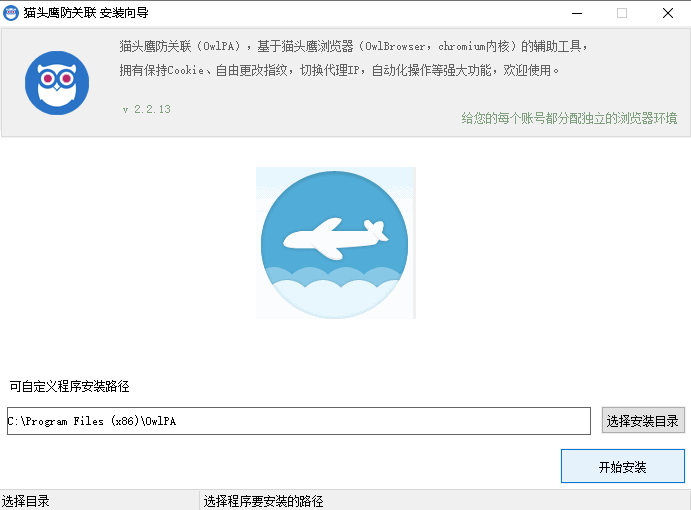Click the greyed-out maximize button
Viewport: 691px width, 510px height.
coord(622,13)
